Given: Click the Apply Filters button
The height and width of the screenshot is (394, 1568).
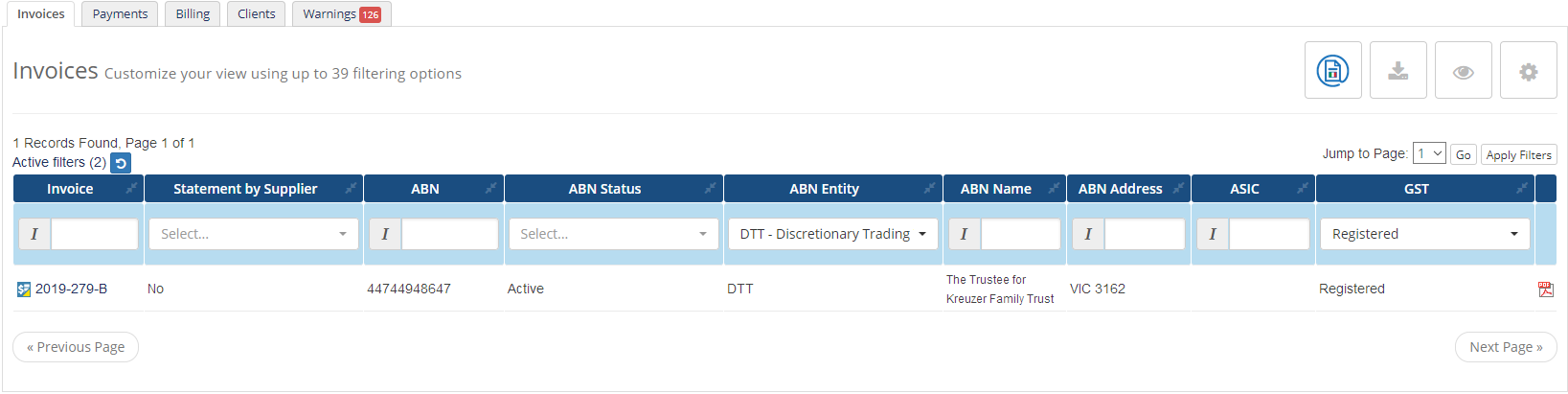Looking at the screenshot, I should 1518,154.
